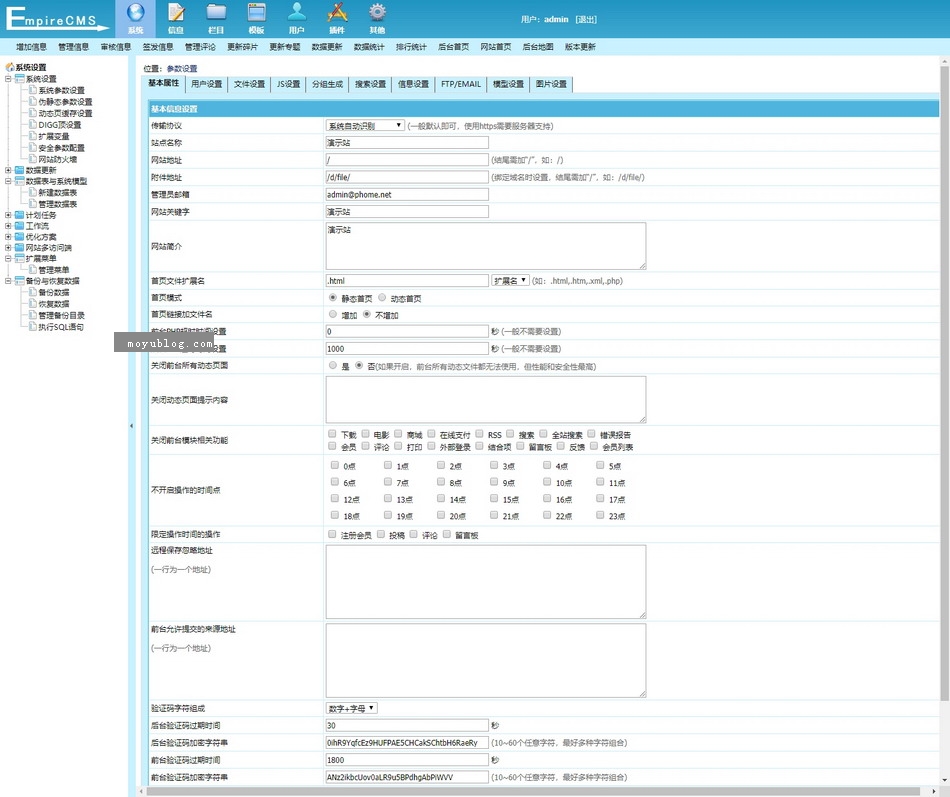Screen dimensions: 950x797
Task: Open the 栏目 folder icon in top navigation
Action: click(216, 12)
